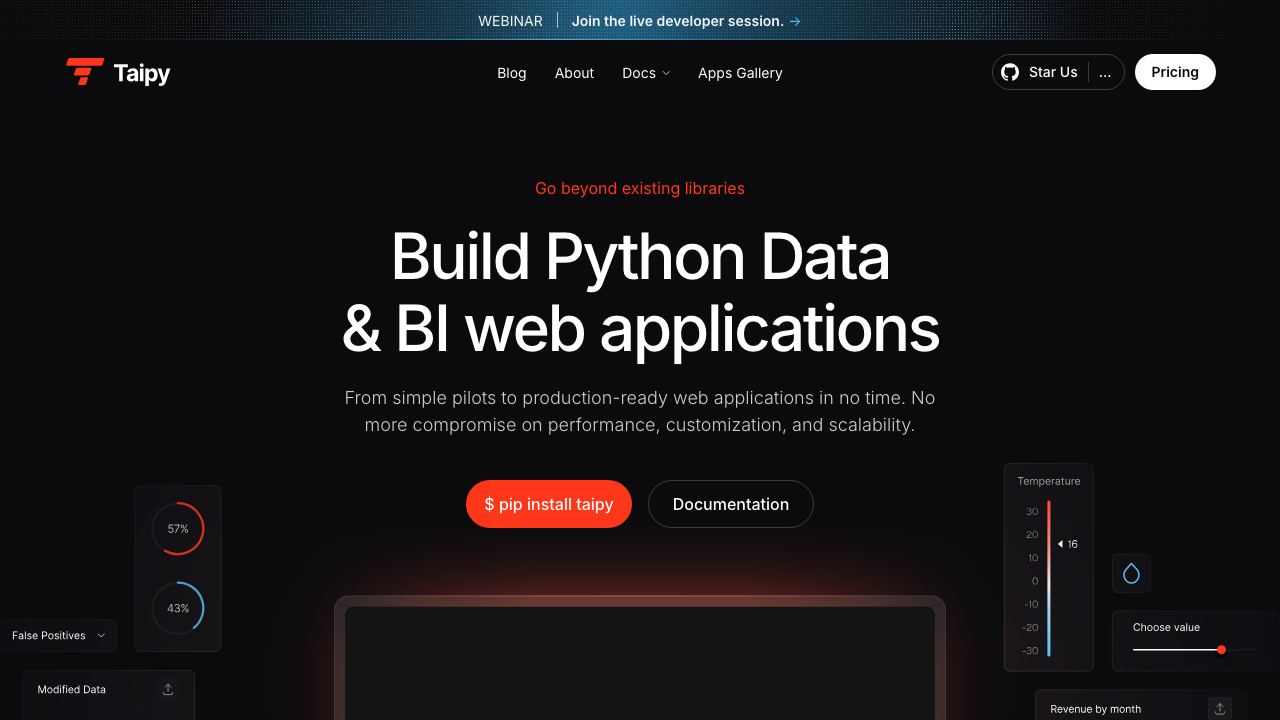
Task: Click the temperature marker showing 16
Action: pos(1068,544)
